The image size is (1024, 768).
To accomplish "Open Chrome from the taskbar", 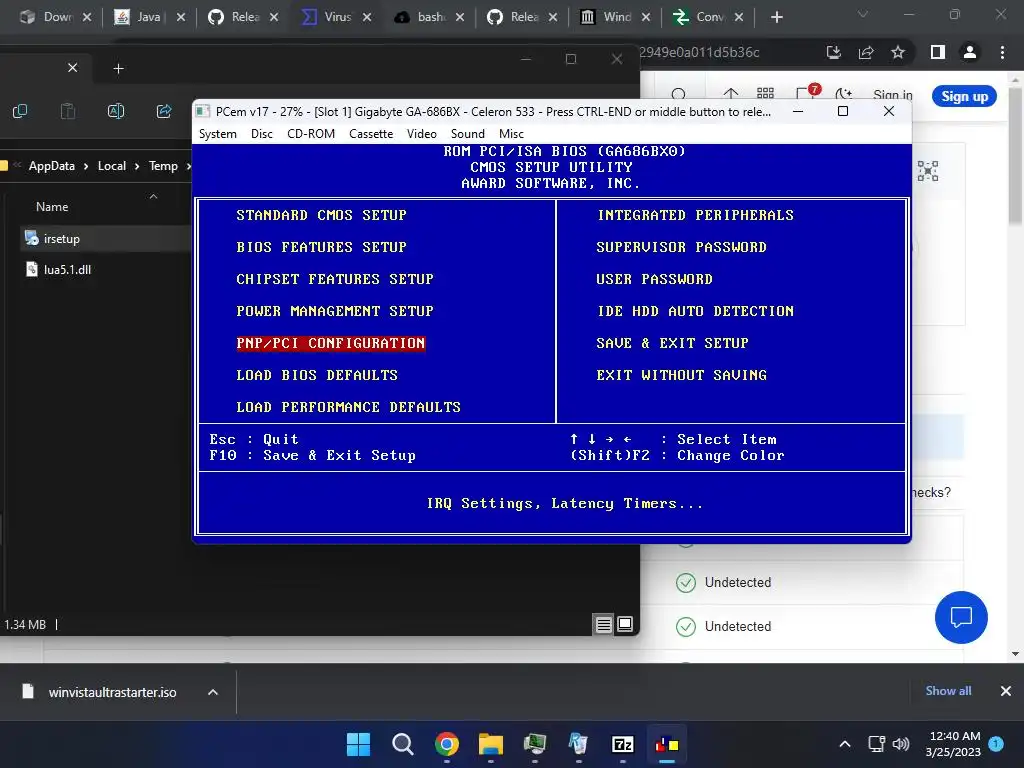I will click(x=447, y=744).
